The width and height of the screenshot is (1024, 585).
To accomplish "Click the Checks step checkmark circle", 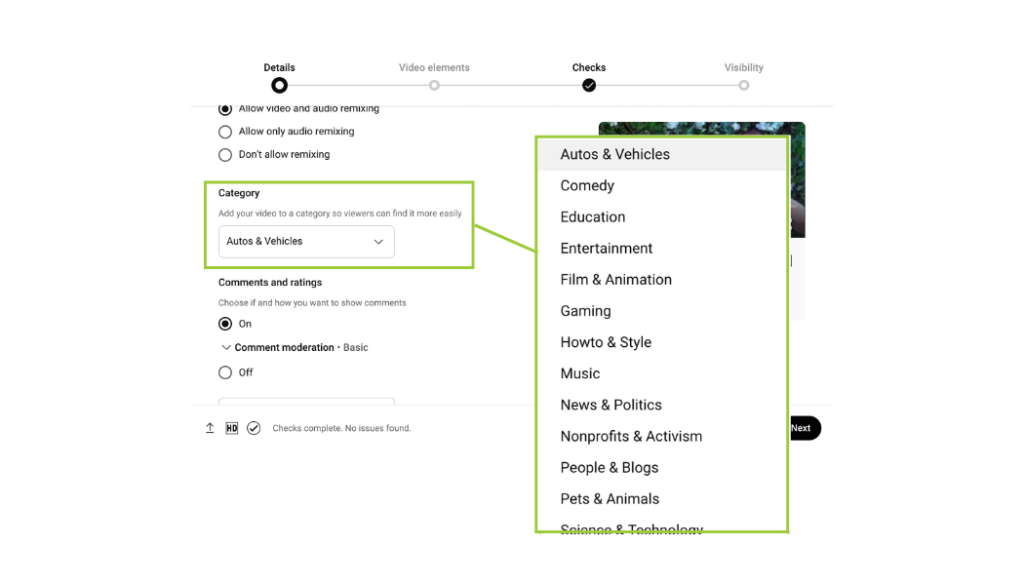I will [x=589, y=86].
